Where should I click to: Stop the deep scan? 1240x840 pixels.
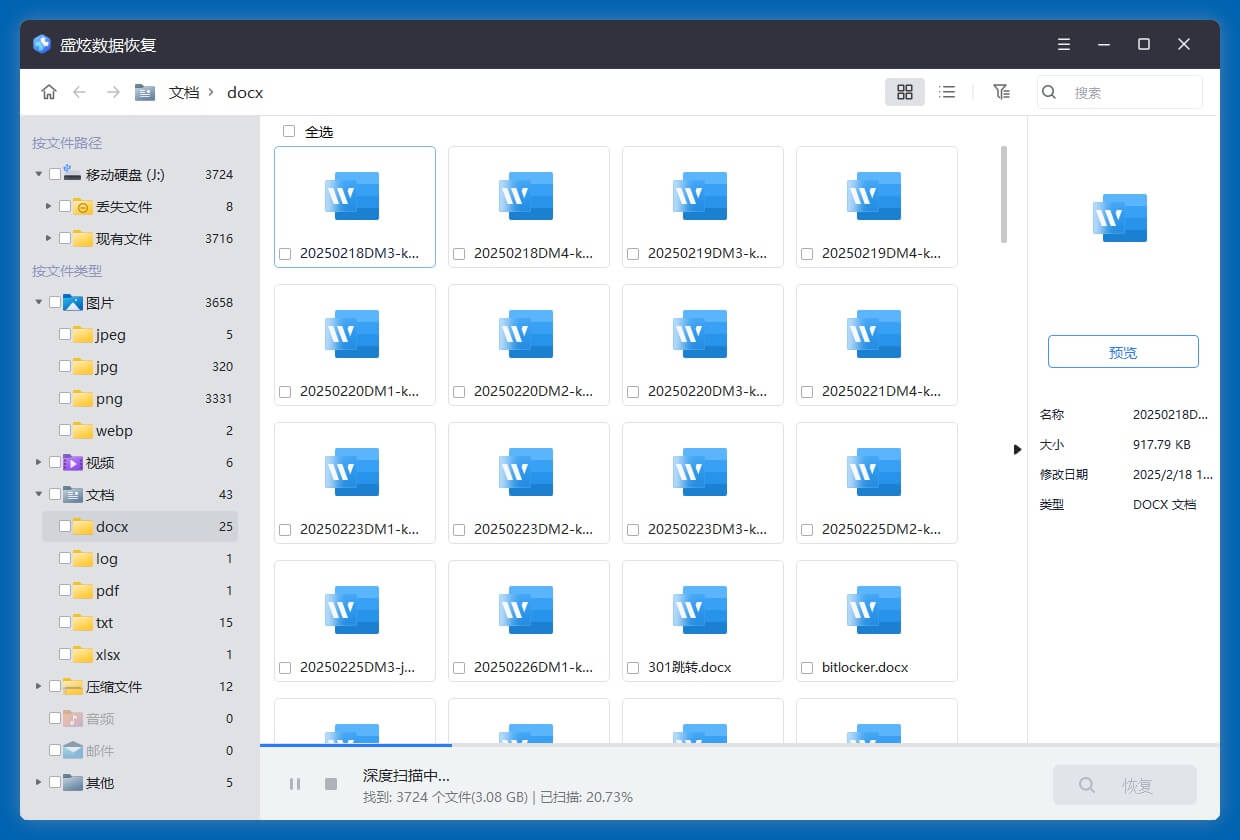(330, 784)
